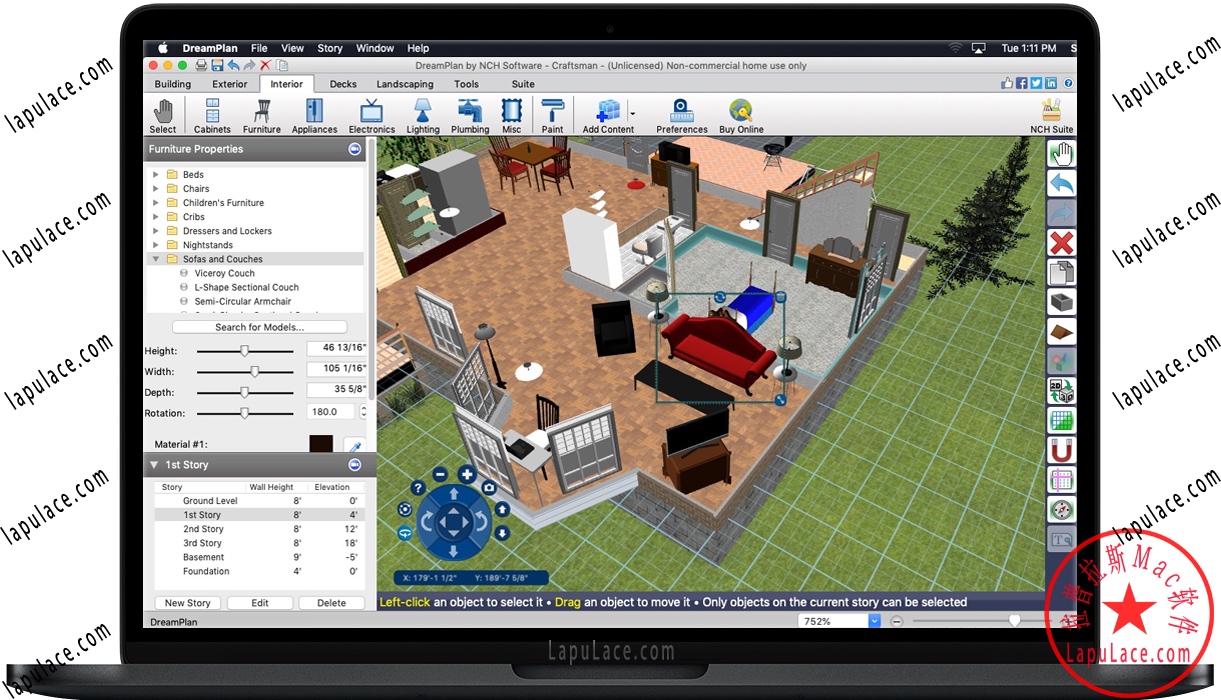Open the Landscaping tab
The width and height of the screenshot is (1221, 700).
405,84
